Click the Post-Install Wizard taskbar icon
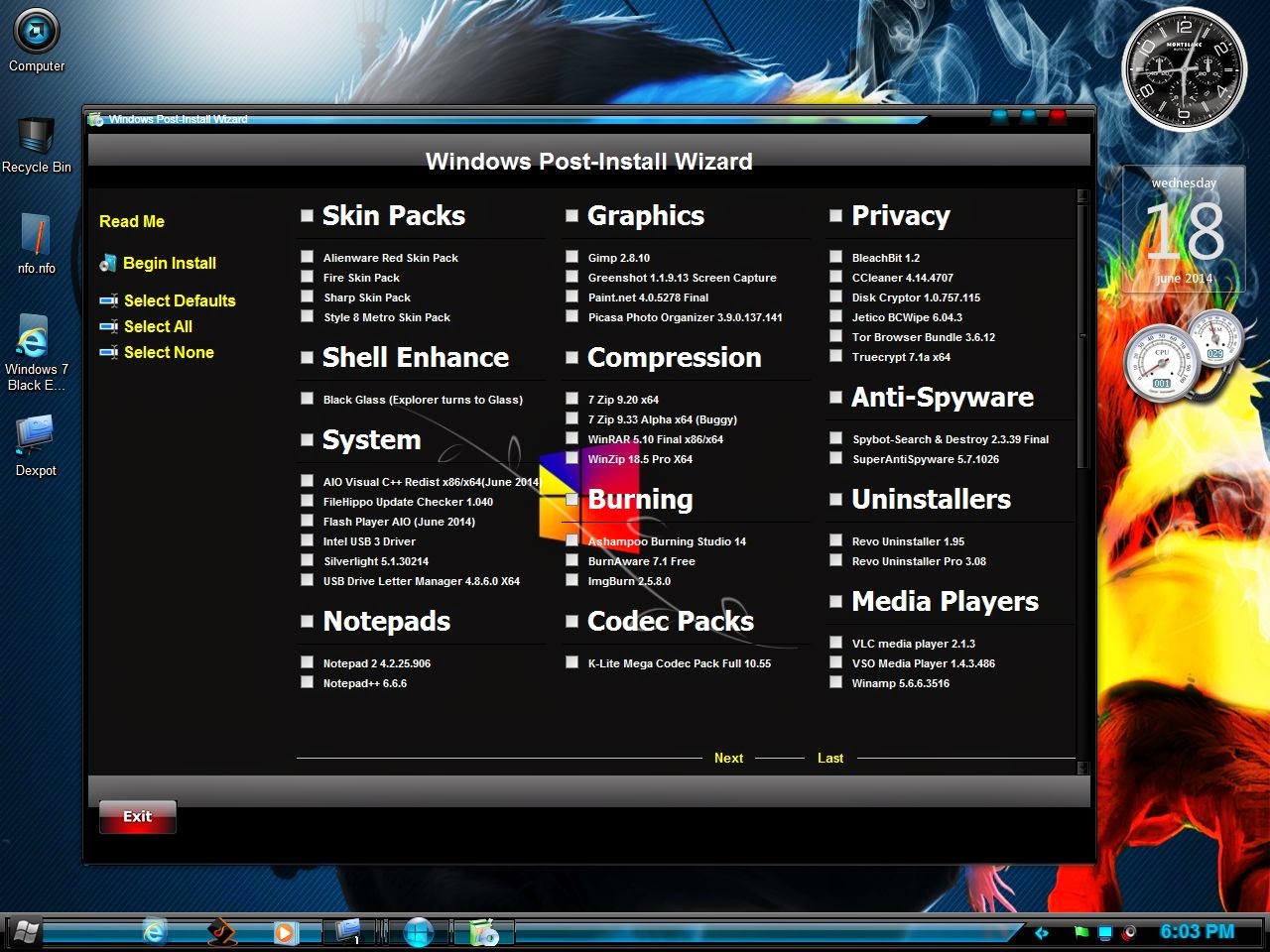Image resolution: width=1270 pixels, height=952 pixels. pos(483,932)
